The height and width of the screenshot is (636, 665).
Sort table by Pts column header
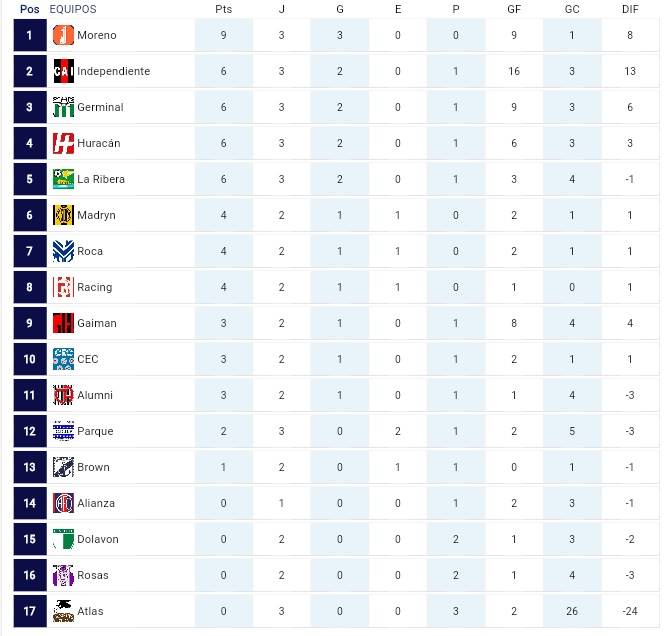[x=224, y=9]
